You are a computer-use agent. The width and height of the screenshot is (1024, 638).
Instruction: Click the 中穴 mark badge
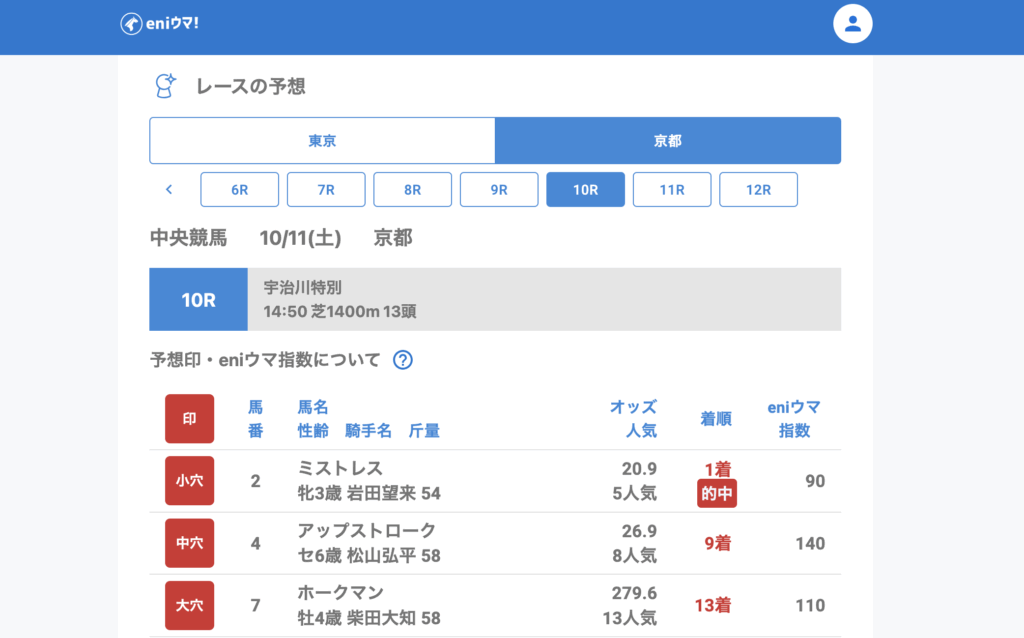(x=189, y=543)
